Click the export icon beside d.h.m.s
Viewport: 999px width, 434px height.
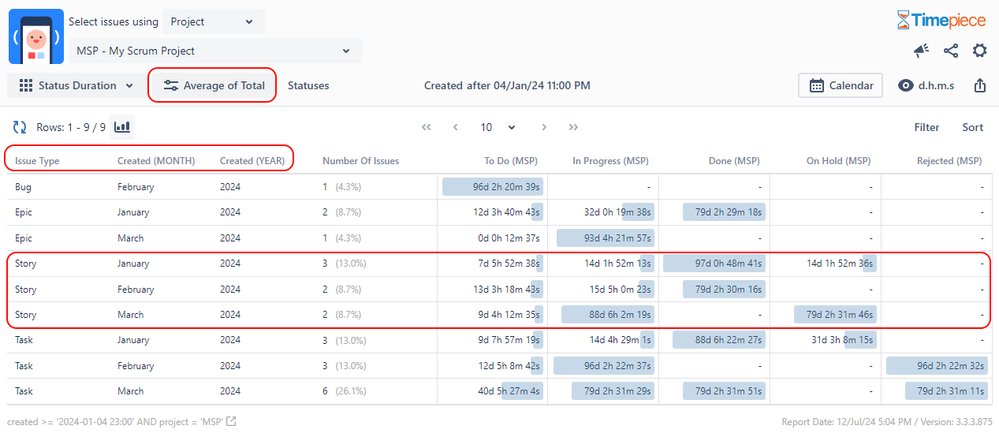click(x=981, y=85)
